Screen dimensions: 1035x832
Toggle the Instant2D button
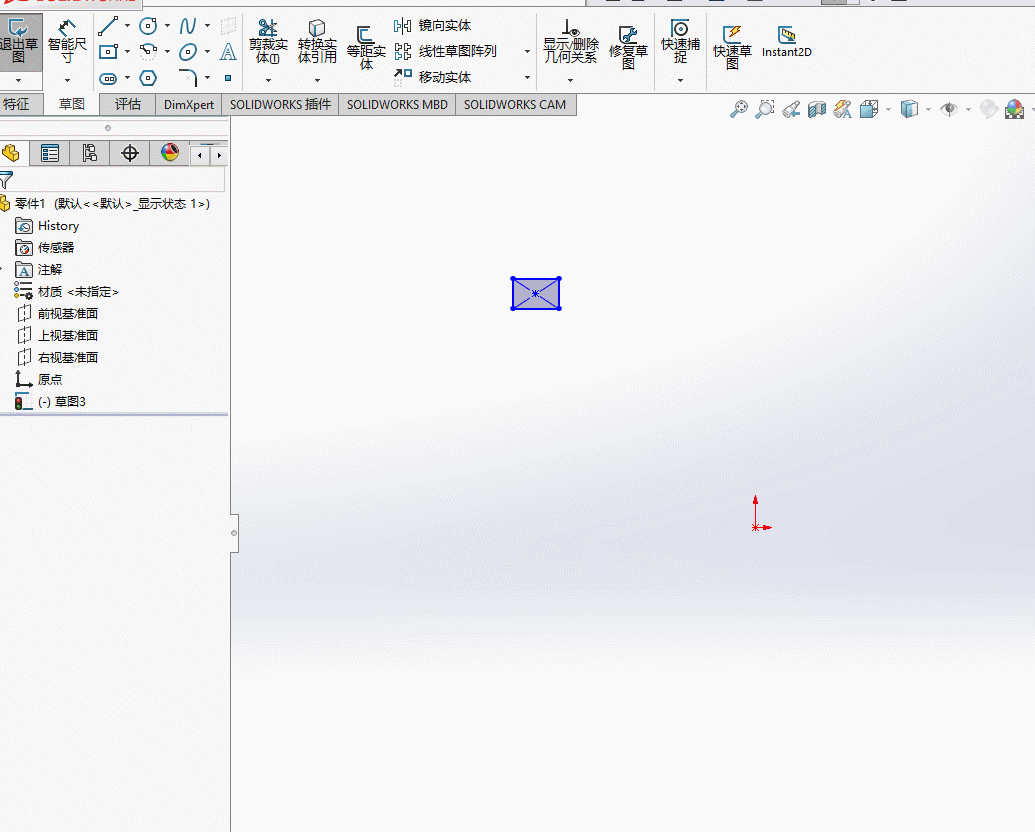[x=786, y=42]
